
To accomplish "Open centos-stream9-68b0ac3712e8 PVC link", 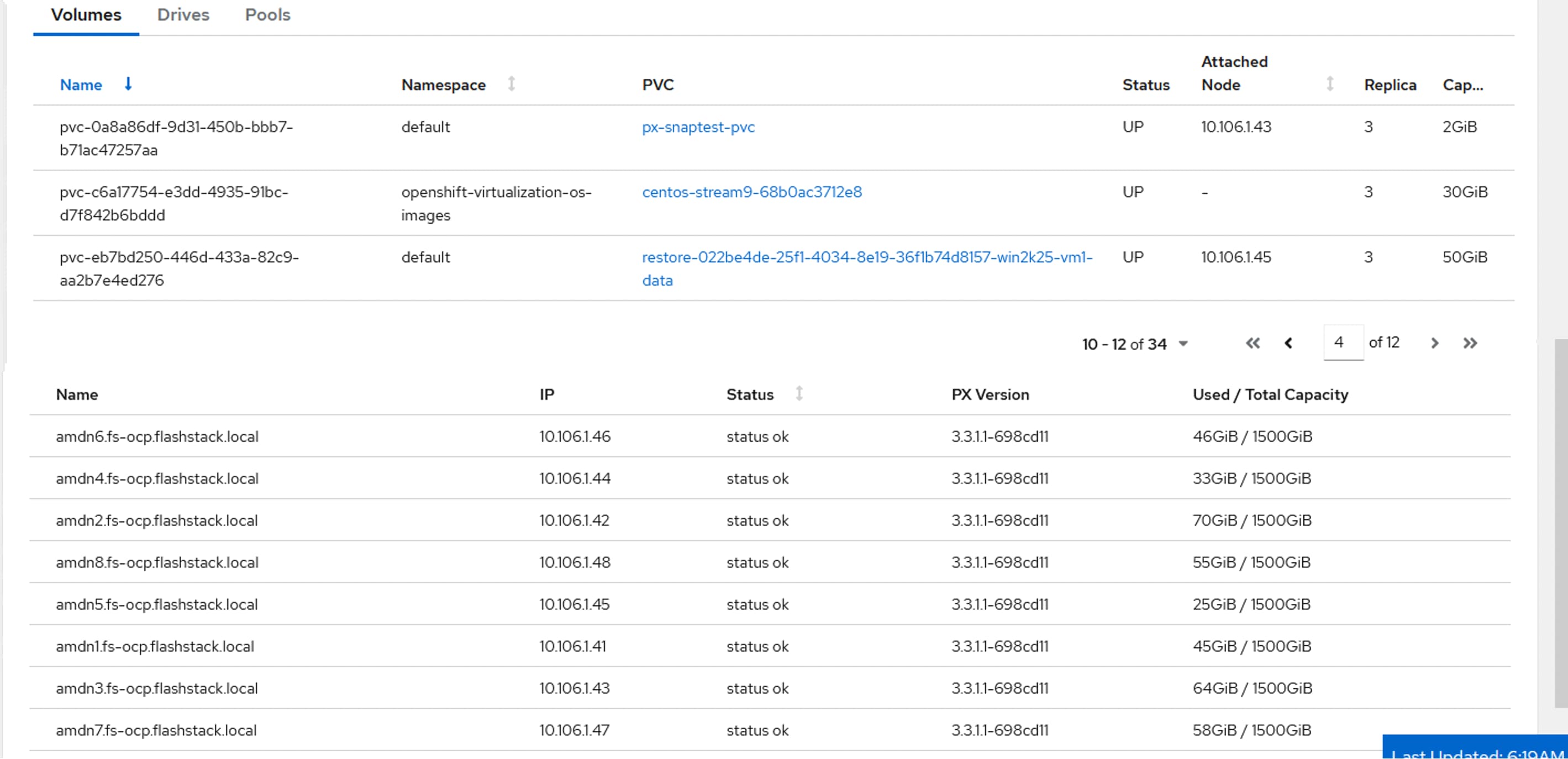I will click(751, 192).
